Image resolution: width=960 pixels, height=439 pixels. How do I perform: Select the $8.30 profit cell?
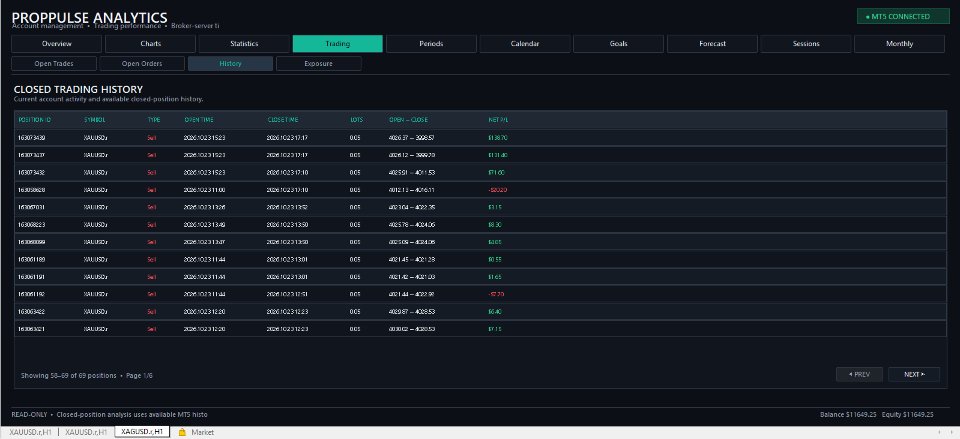(x=495, y=225)
